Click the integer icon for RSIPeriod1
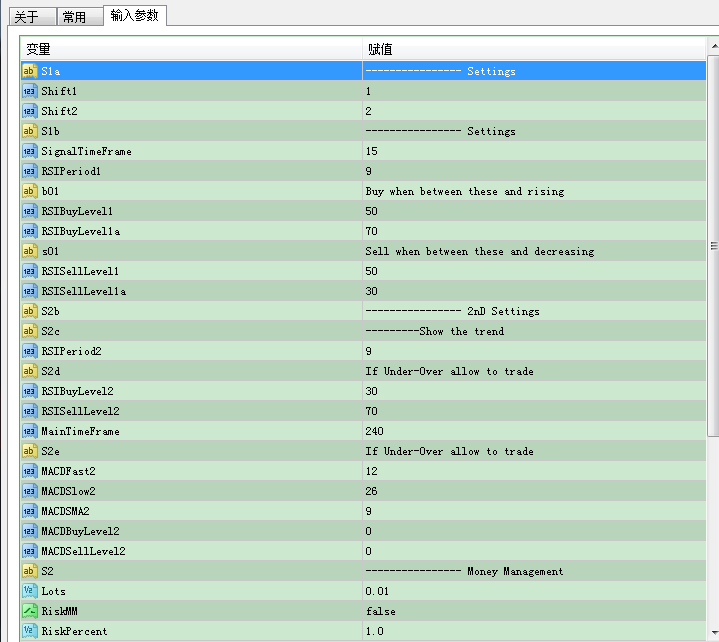Image resolution: width=719 pixels, height=642 pixels. coord(29,171)
